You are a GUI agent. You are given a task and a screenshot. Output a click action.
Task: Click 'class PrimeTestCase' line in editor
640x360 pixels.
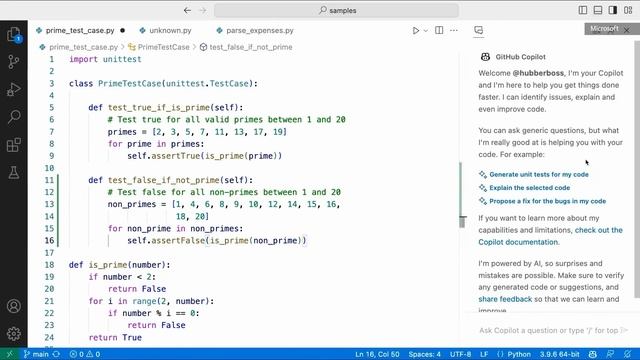(x=163, y=83)
